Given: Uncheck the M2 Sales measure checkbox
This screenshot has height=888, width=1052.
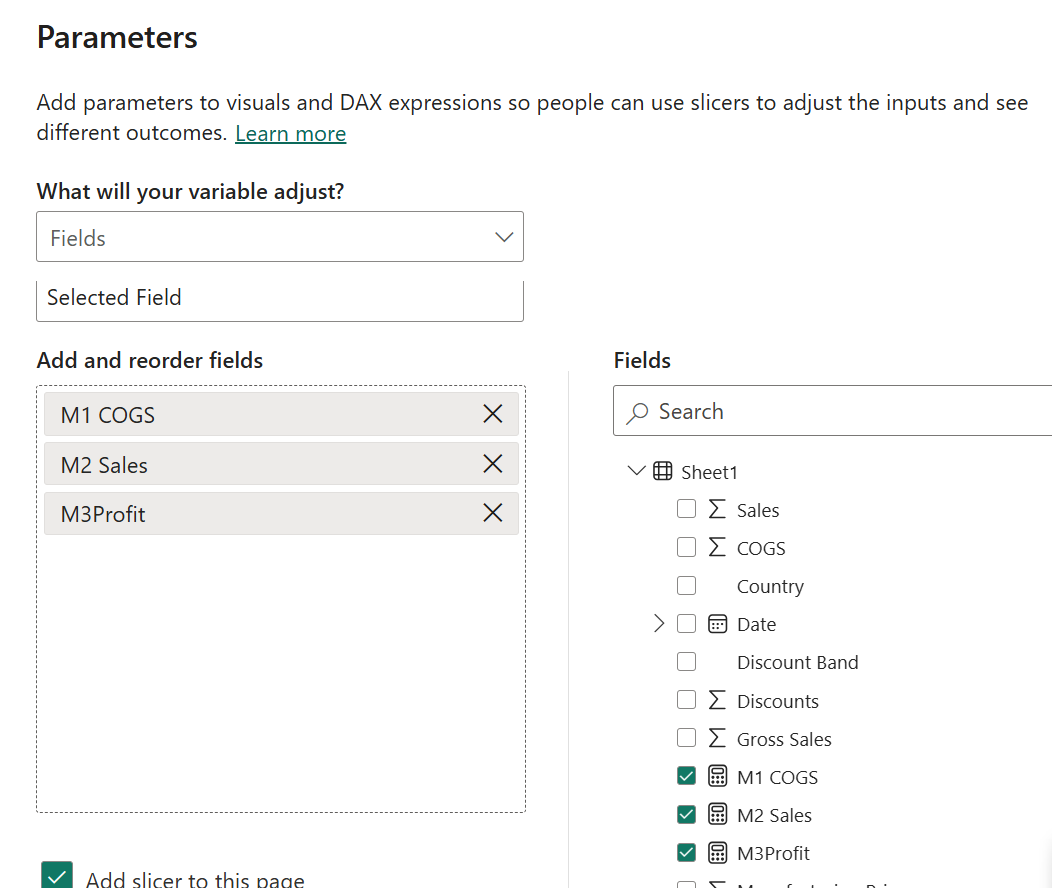Looking at the screenshot, I should [x=686, y=815].
